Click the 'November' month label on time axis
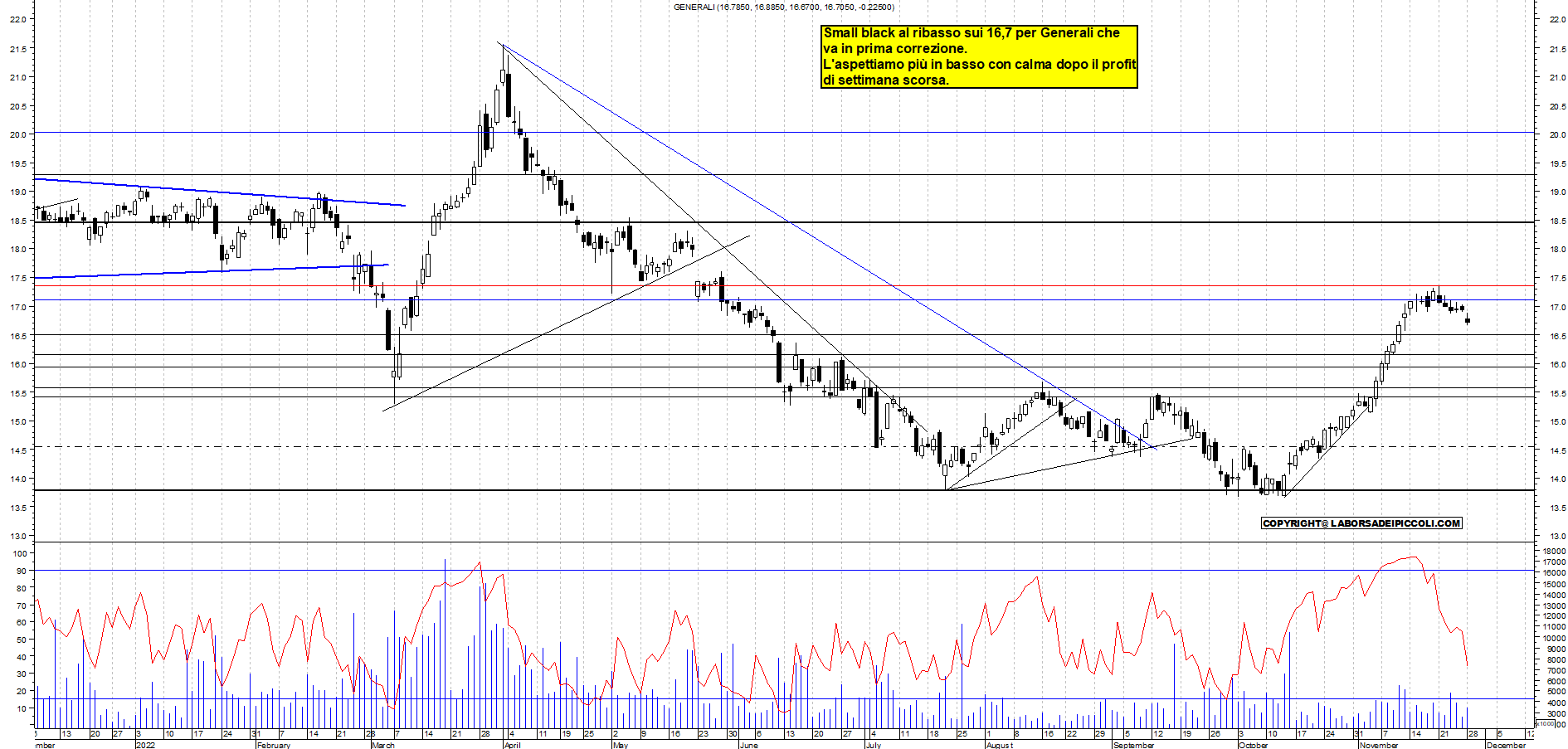This screenshot has height=749, width=1568. point(1378,745)
